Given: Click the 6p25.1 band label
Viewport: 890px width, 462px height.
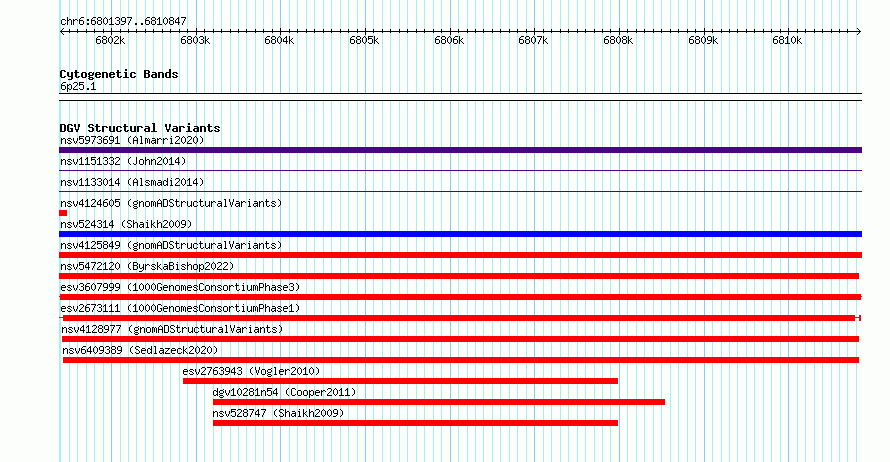Looking at the screenshot, I should [x=78, y=86].
